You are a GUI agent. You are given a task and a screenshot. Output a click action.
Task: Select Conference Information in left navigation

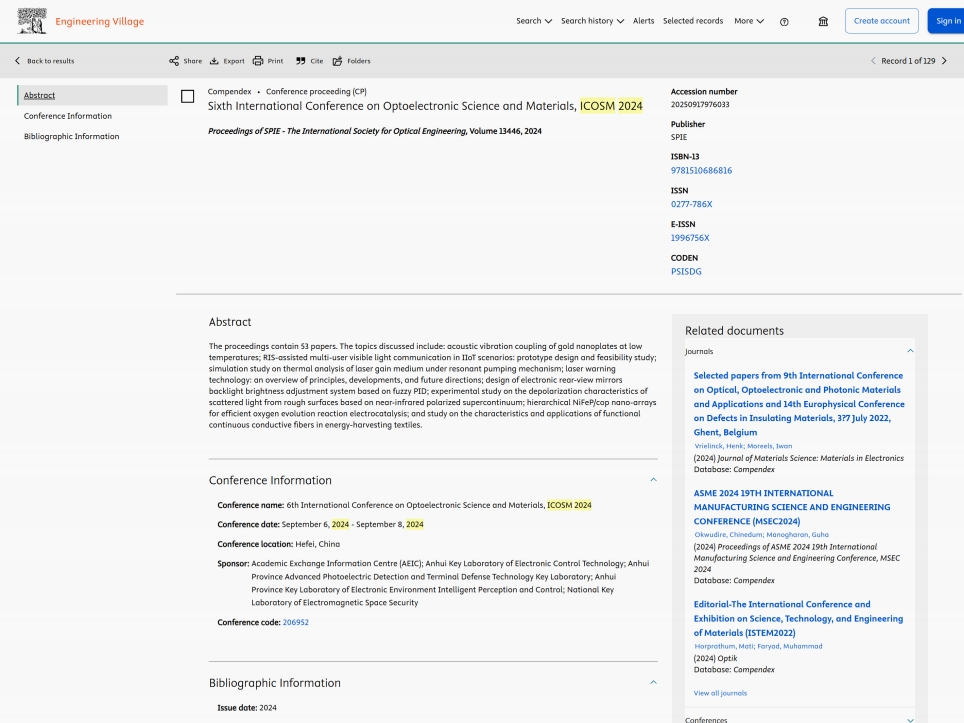68,116
